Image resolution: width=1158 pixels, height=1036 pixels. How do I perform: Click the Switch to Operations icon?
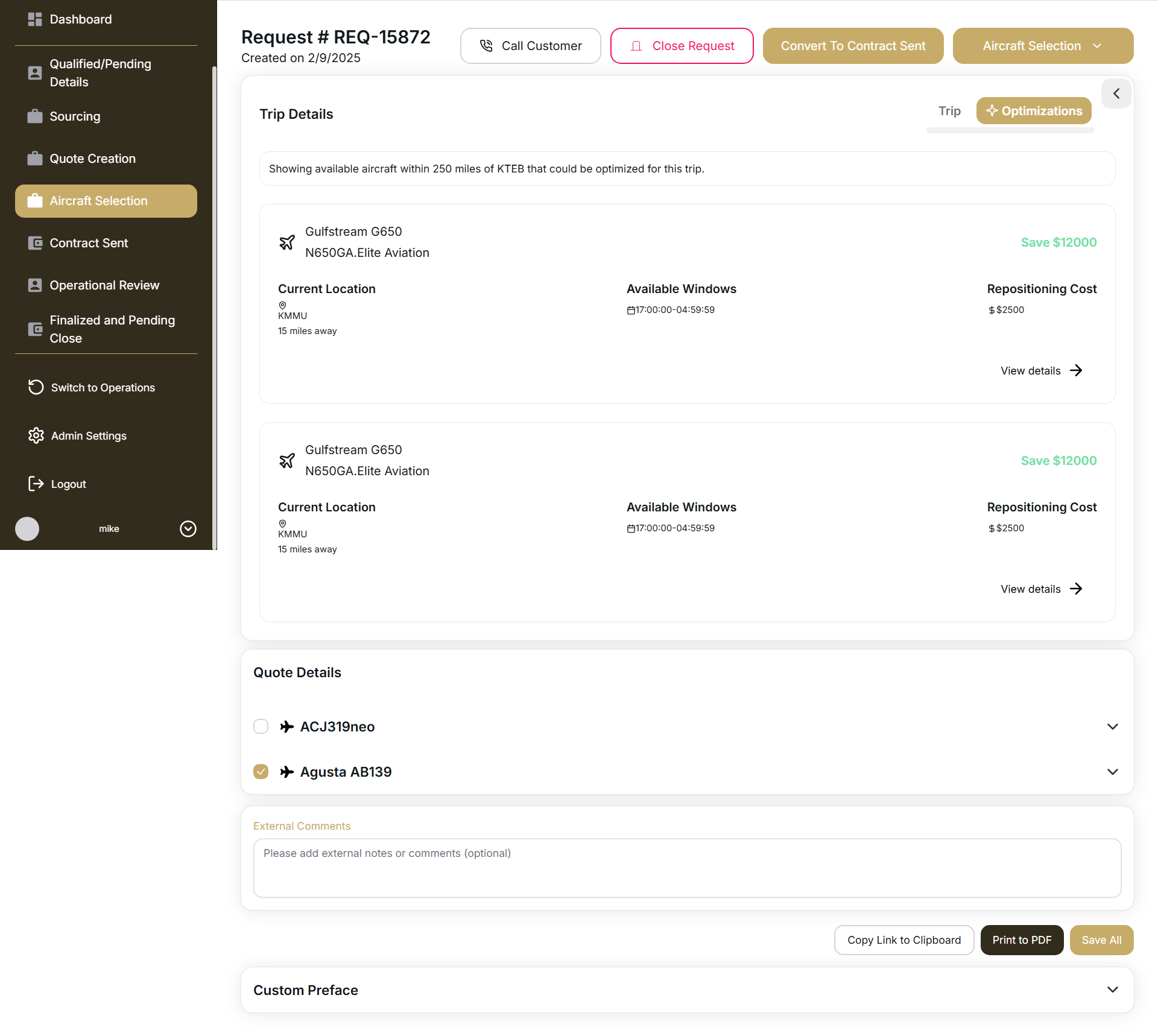(36, 387)
